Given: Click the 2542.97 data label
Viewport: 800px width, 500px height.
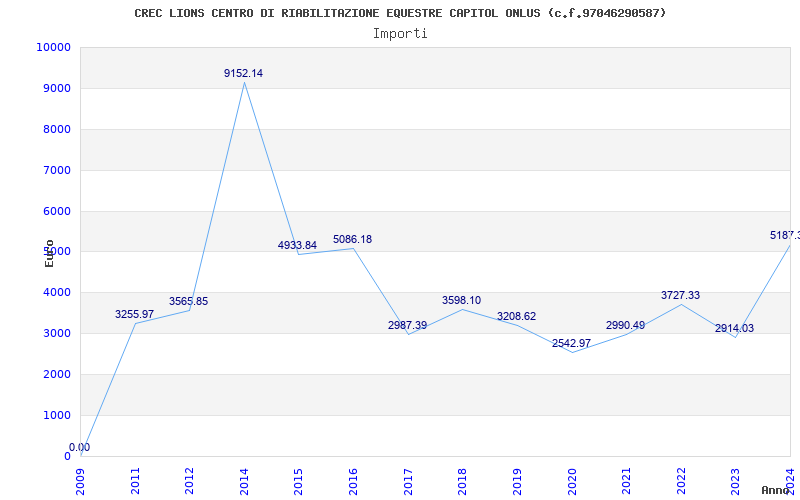Looking at the screenshot, I should [x=571, y=343].
